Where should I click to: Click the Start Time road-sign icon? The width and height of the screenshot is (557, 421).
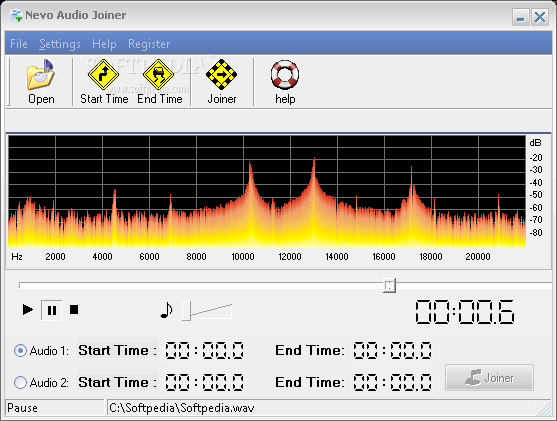click(x=103, y=74)
